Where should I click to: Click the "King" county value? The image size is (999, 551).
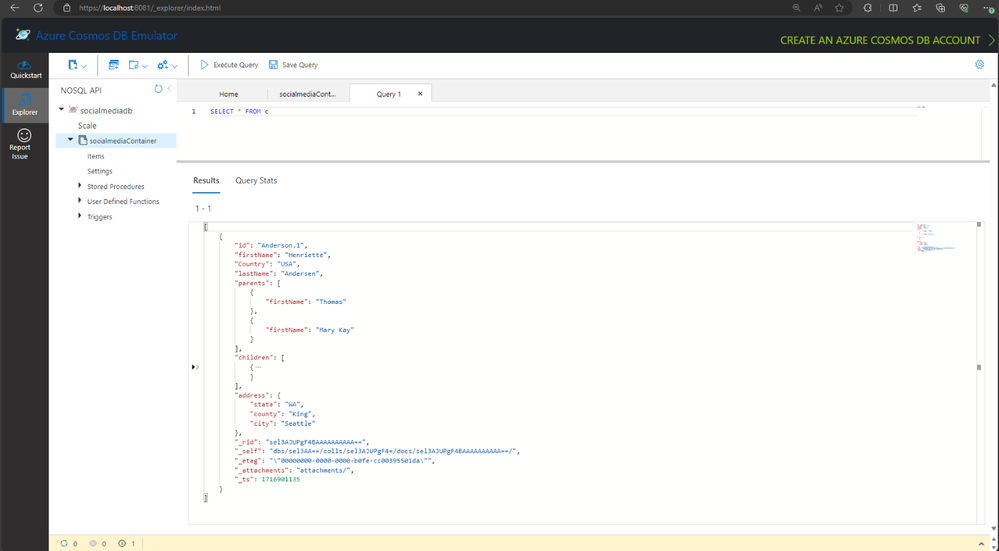point(300,414)
